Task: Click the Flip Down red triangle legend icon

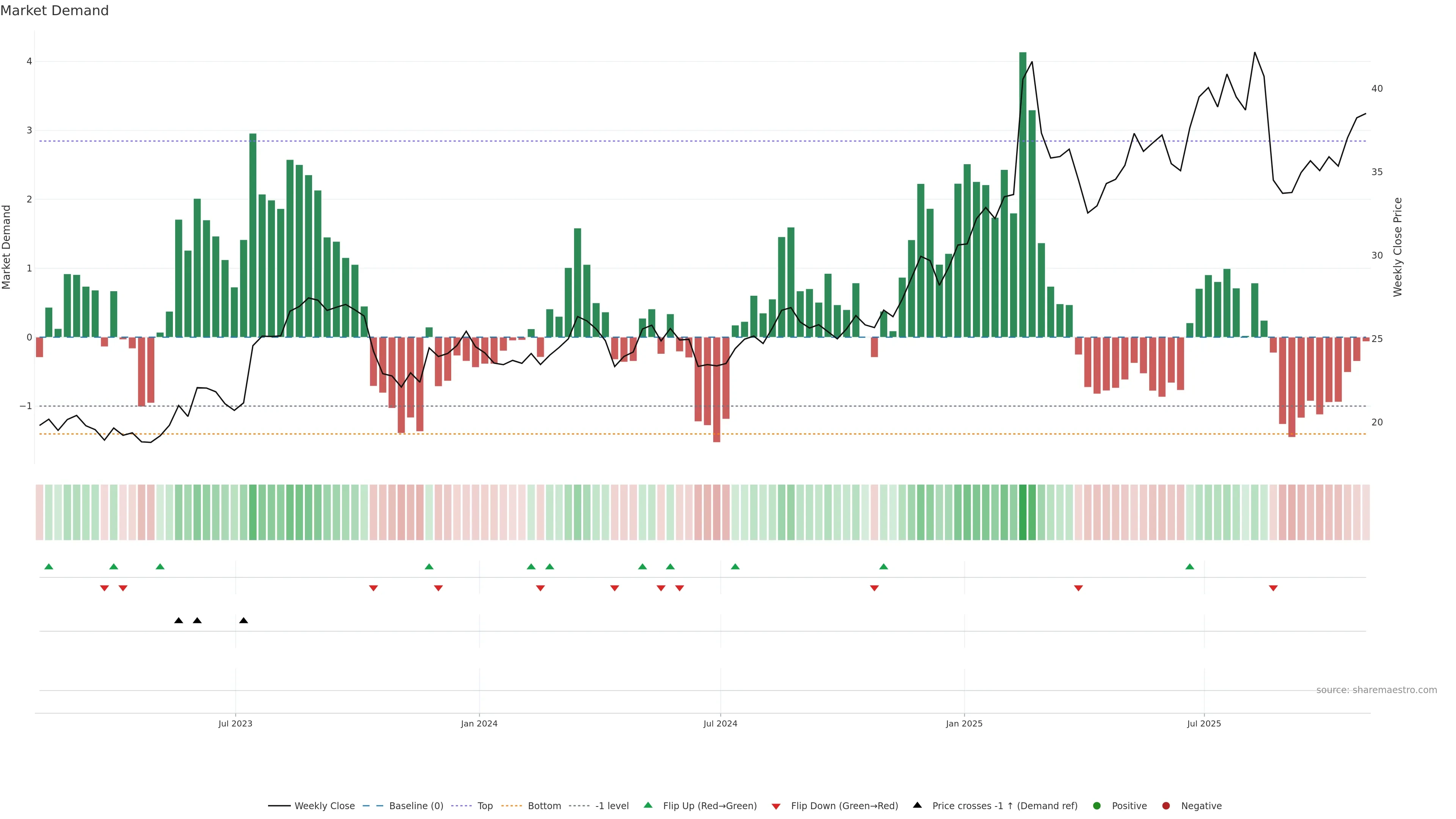Action: pos(776,806)
